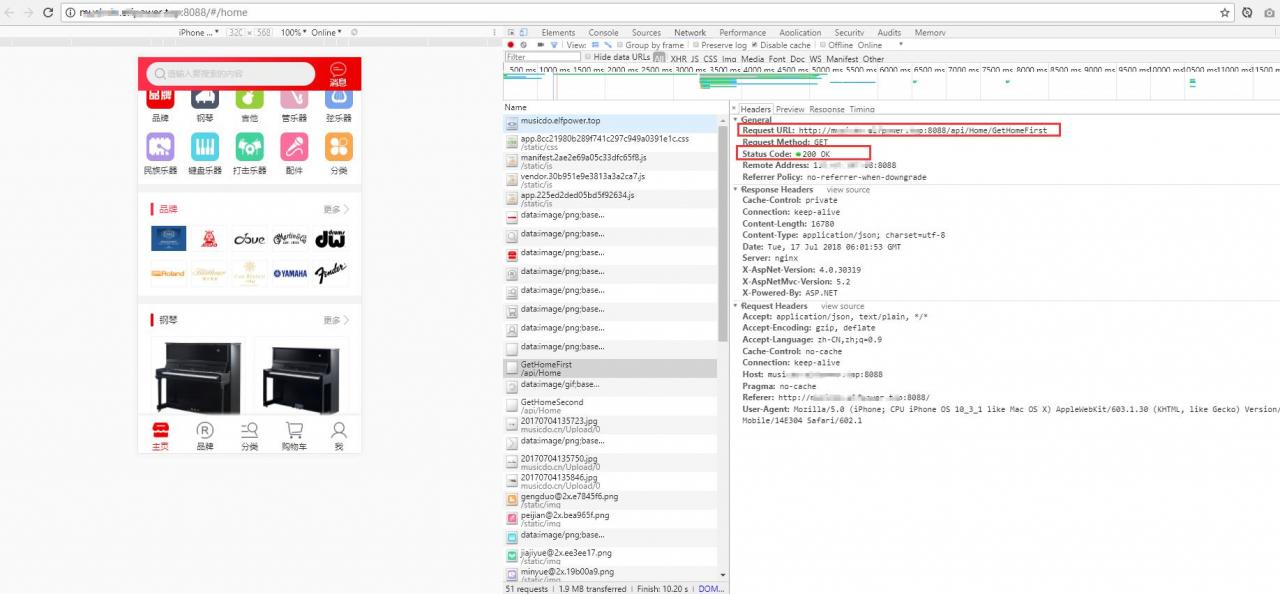This screenshot has height=594, width=1280.
Task: Enable Group by frame checkbox
Action: 620,45
